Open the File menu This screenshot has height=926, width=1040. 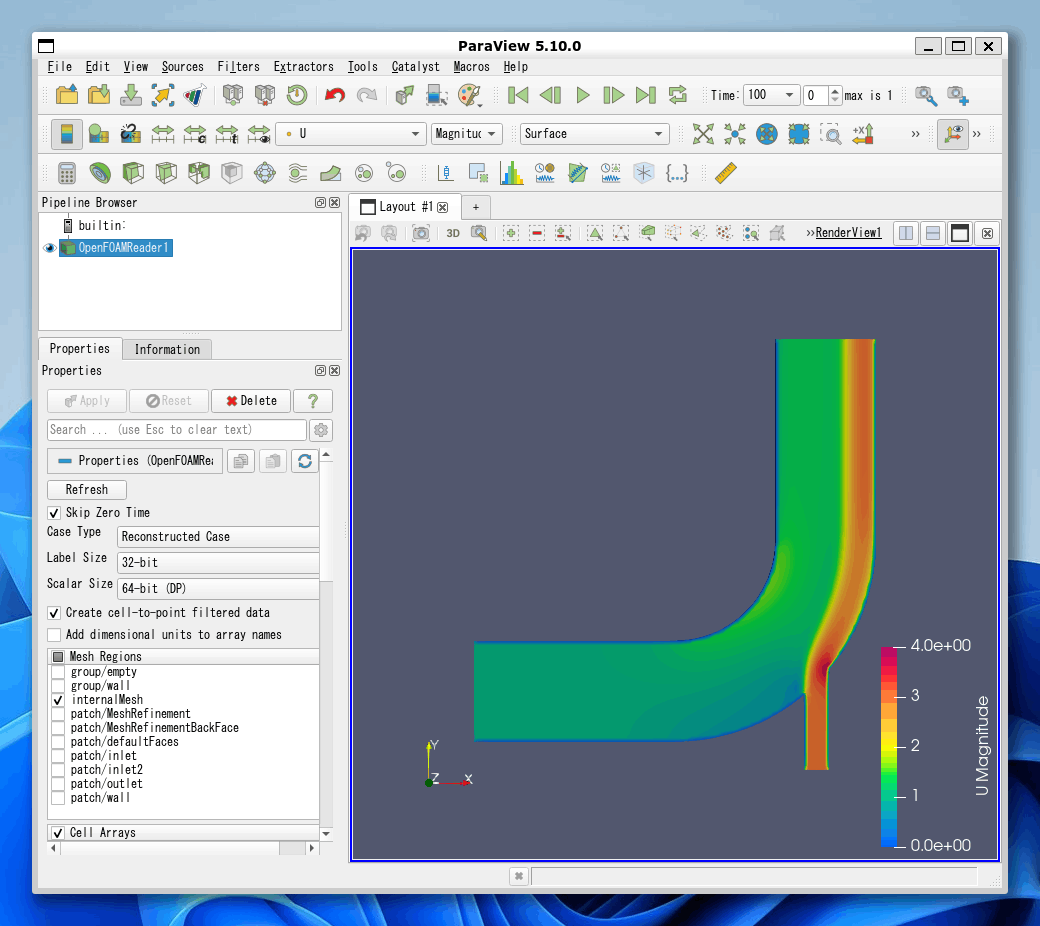[60, 66]
